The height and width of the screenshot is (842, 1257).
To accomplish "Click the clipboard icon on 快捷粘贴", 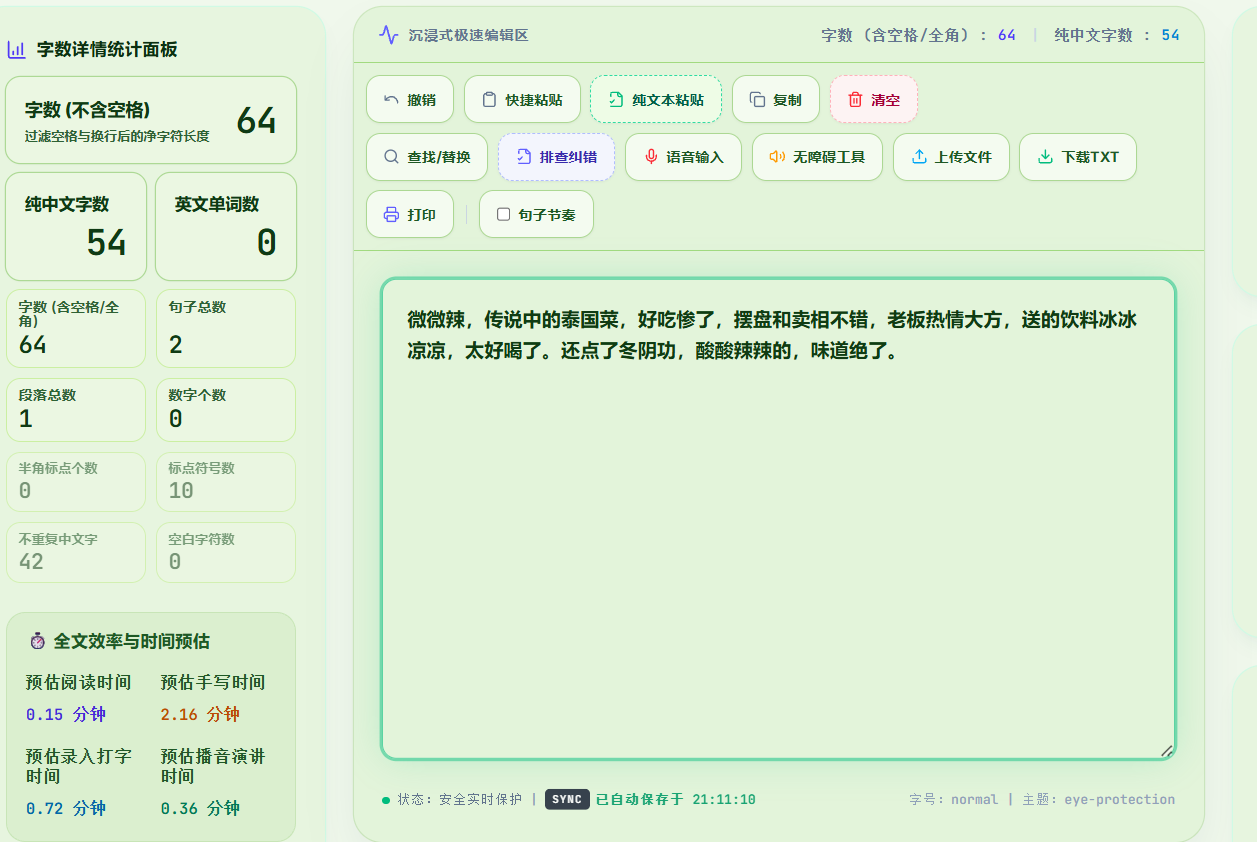I will (489, 100).
